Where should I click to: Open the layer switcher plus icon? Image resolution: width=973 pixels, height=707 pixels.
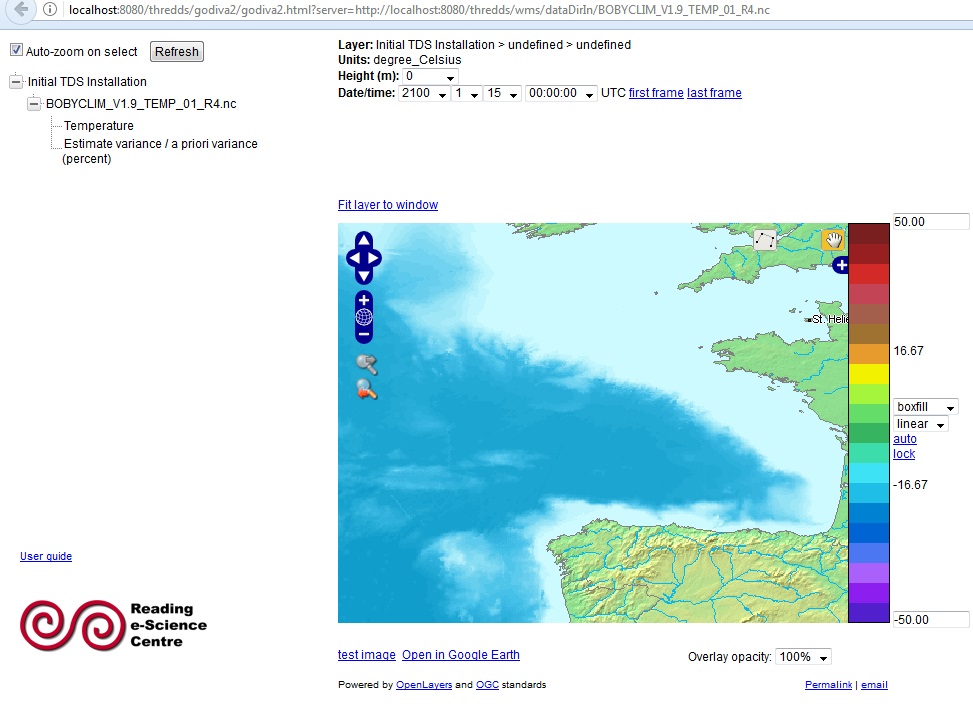pyautogui.click(x=841, y=265)
